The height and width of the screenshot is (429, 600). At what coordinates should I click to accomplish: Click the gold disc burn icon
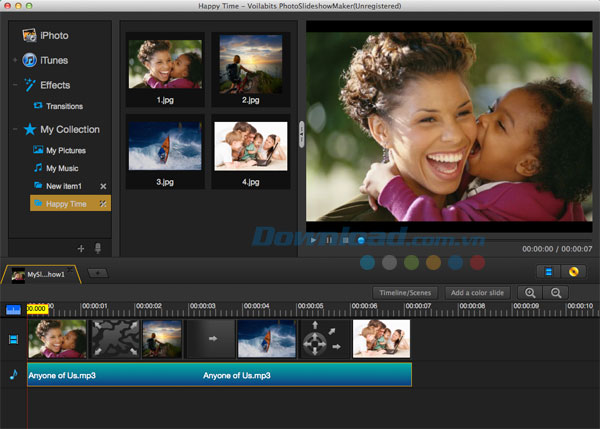pos(573,271)
